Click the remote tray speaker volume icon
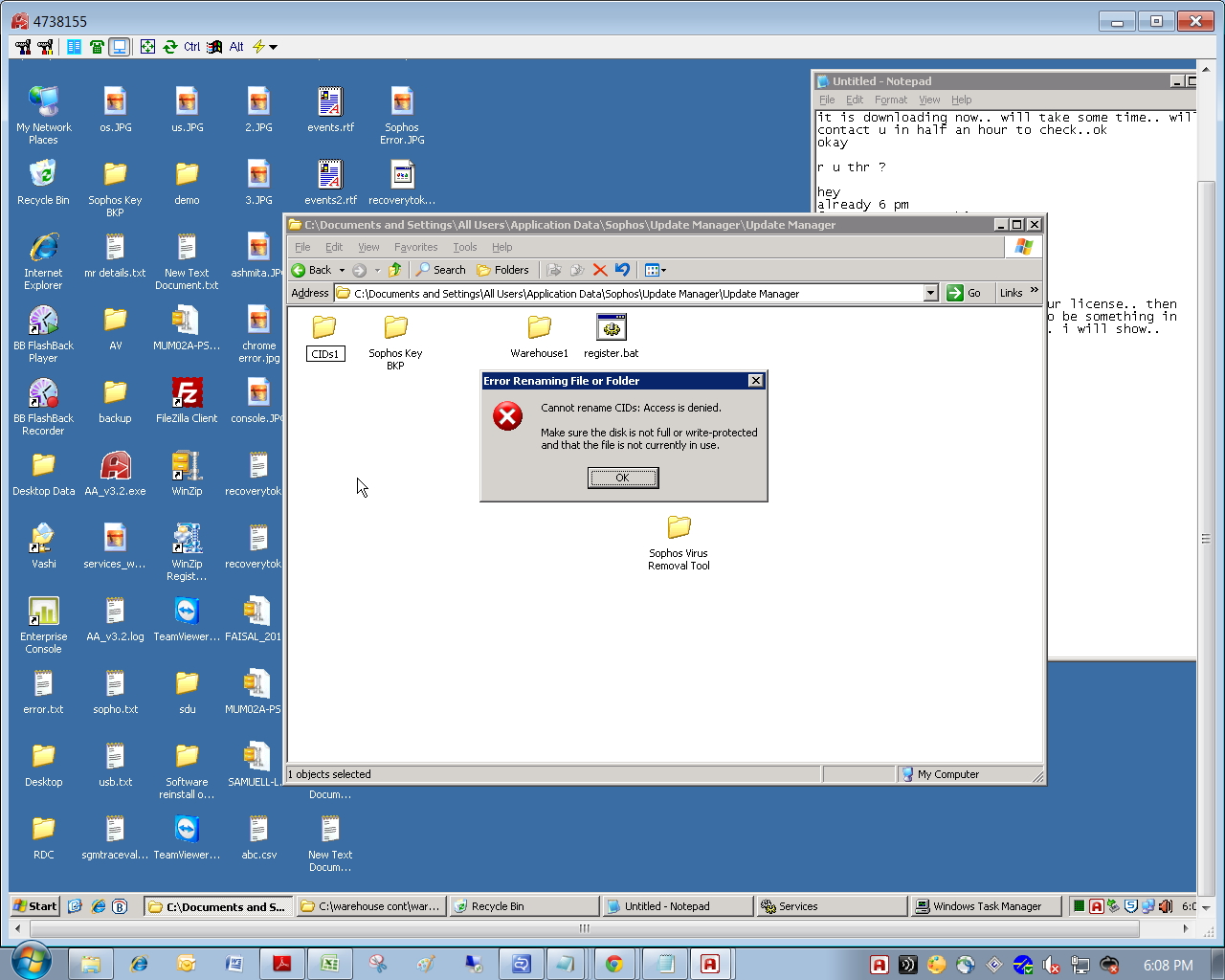This screenshot has width=1225, height=980. click(1165, 906)
